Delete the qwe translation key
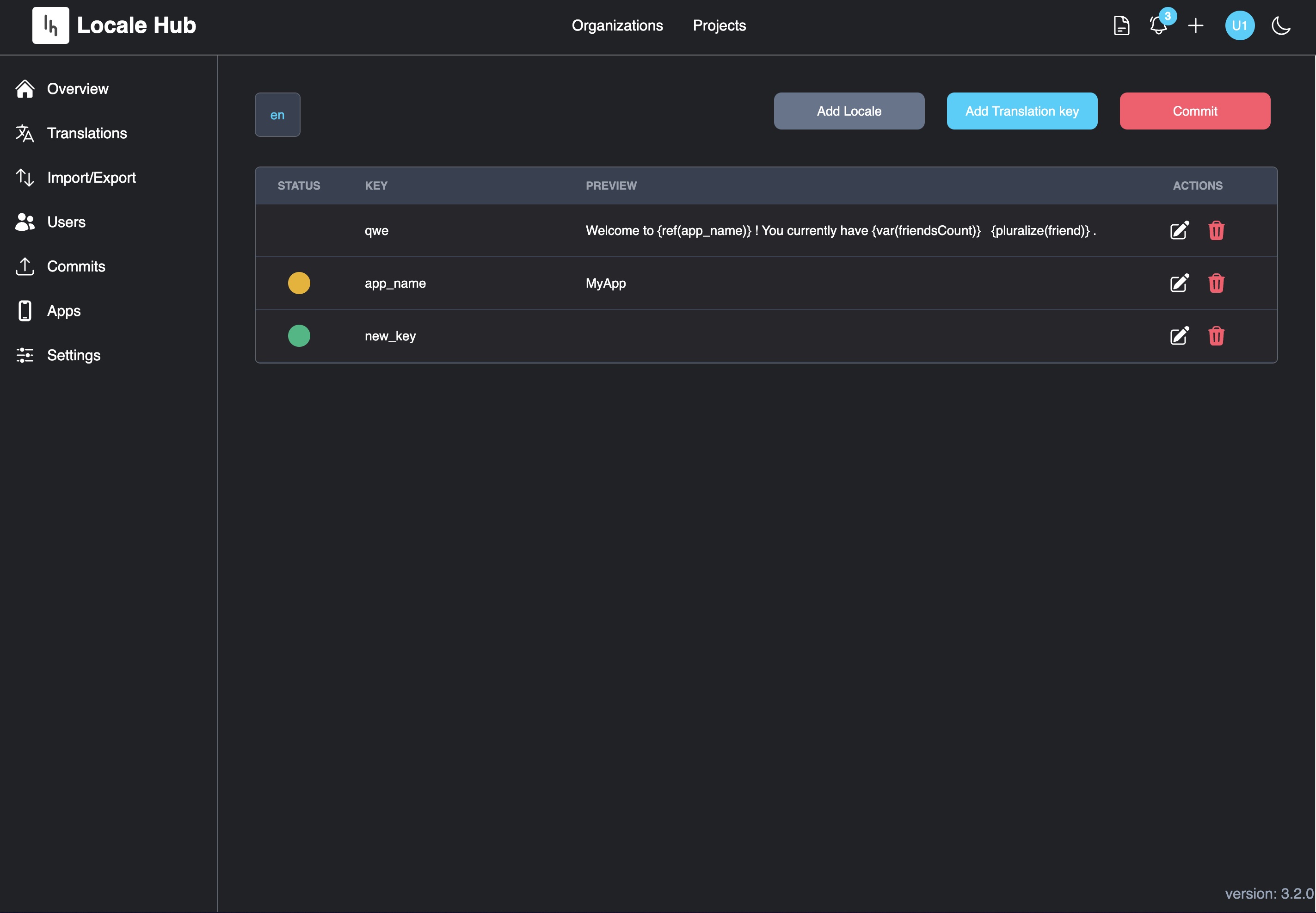This screenshot has width=1316, height=913. [x=1216, y=230]
